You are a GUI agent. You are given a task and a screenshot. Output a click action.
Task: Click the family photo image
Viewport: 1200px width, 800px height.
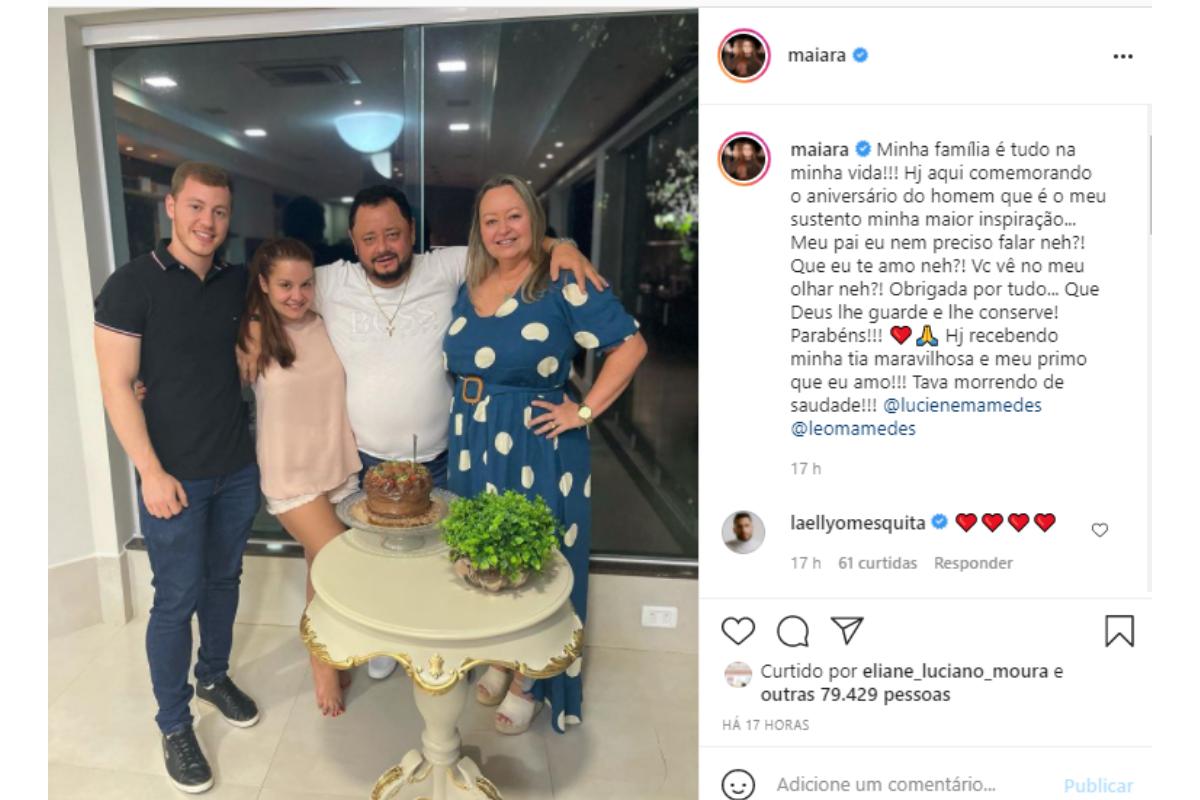click(x=373, y=400)
